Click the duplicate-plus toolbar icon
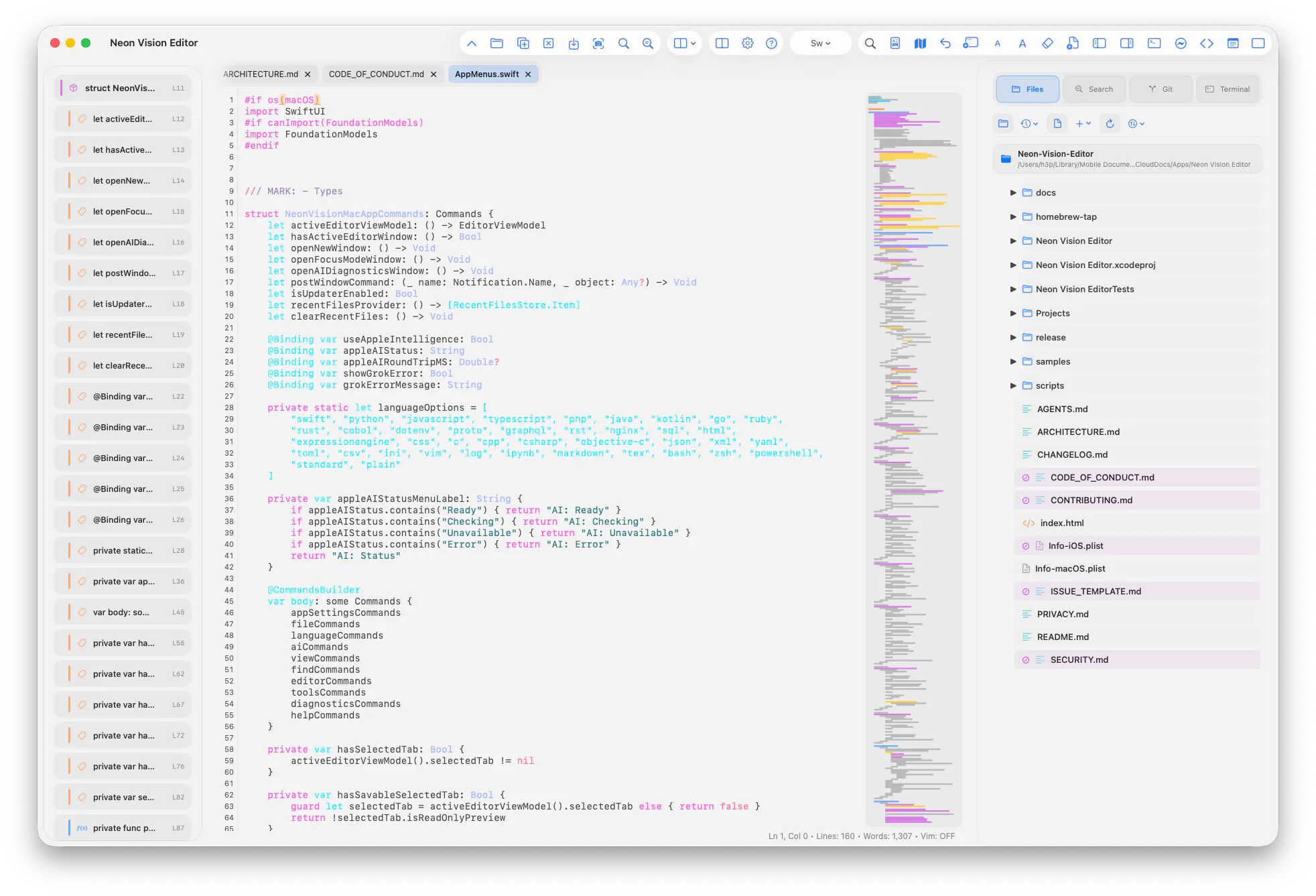 [x=523, y=44]
